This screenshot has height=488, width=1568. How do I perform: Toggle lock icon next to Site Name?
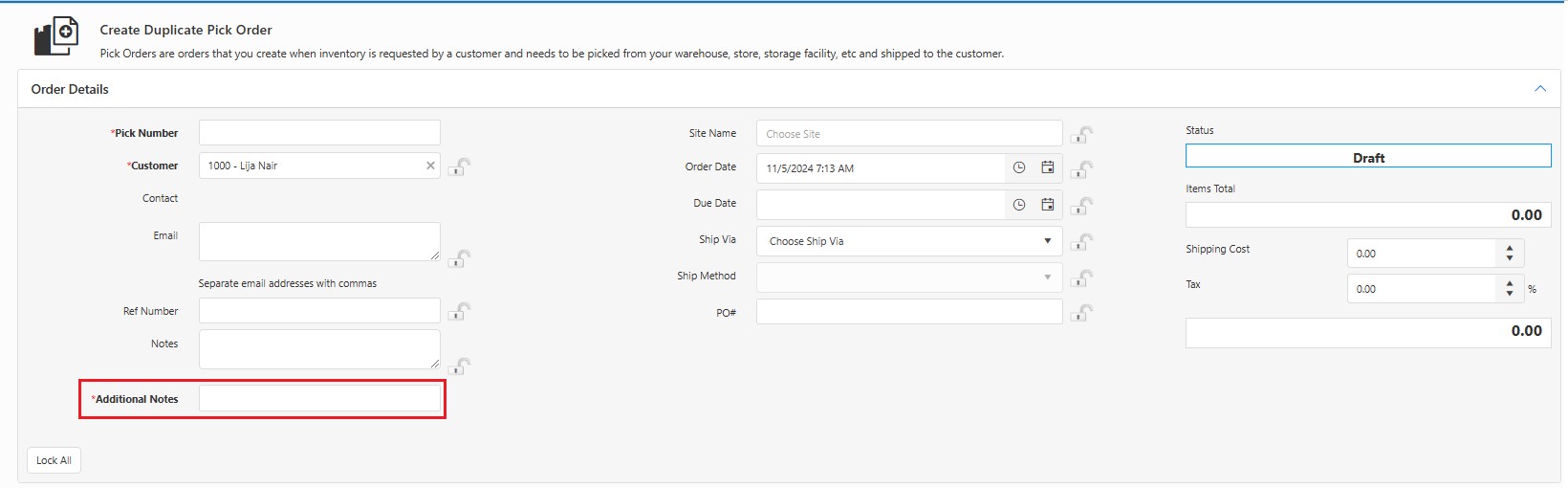click(x=1081, y=135)
